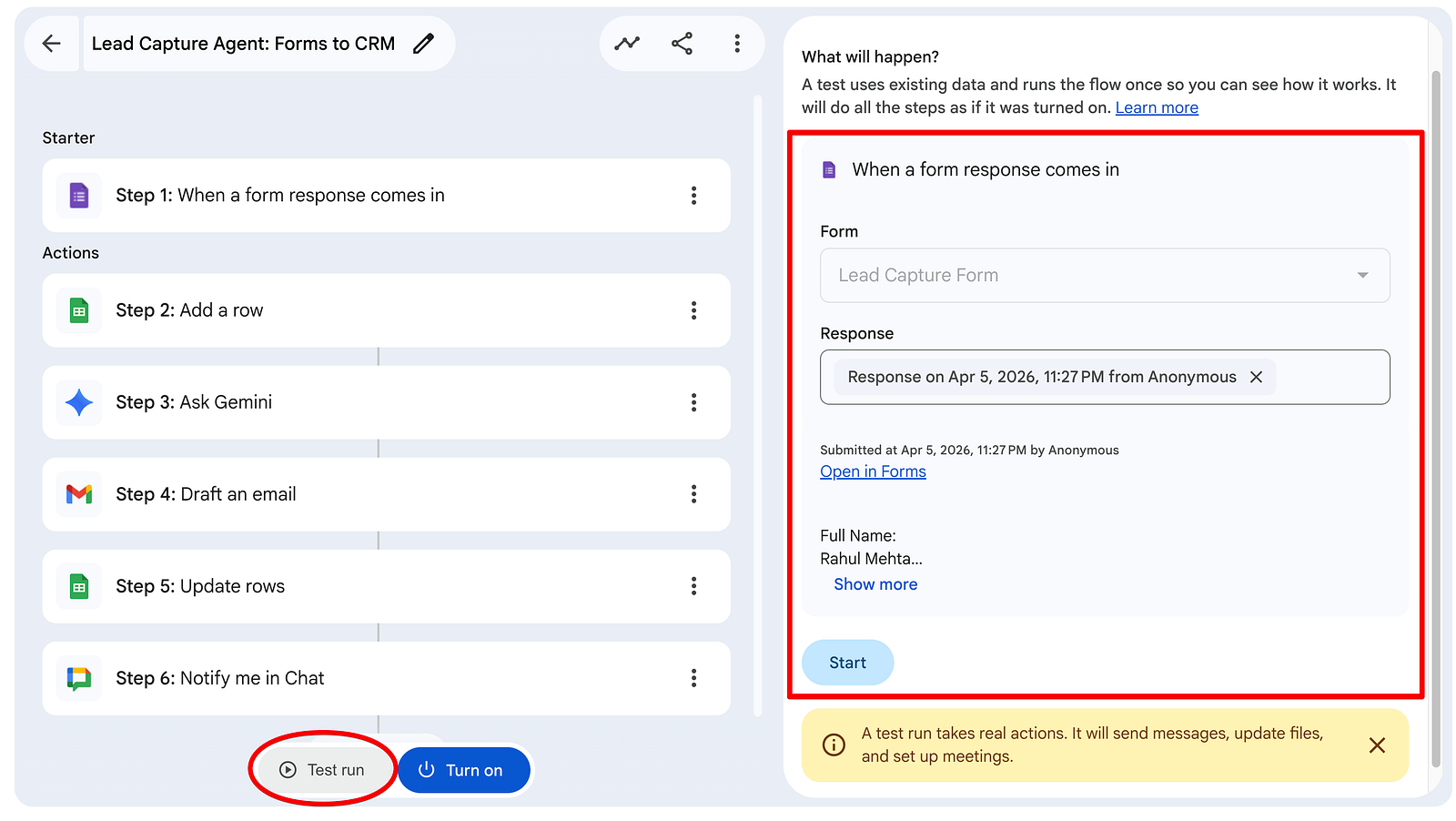Turn on the flow

[464, 770]
